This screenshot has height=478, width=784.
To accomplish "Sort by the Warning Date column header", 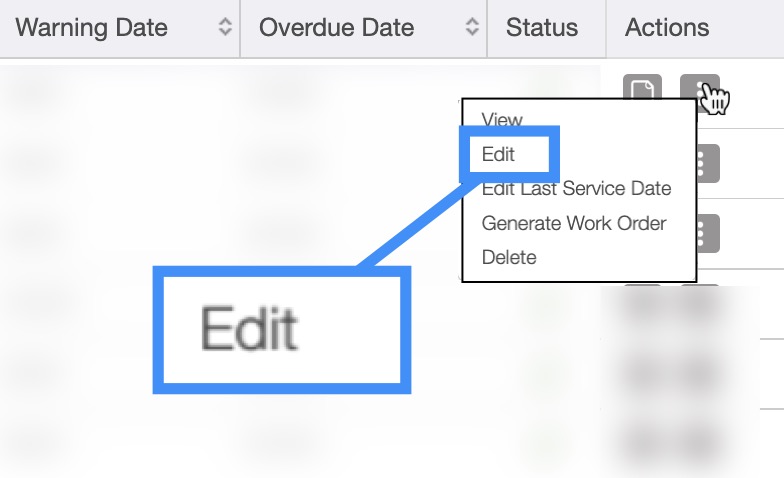I will (92, 28).
